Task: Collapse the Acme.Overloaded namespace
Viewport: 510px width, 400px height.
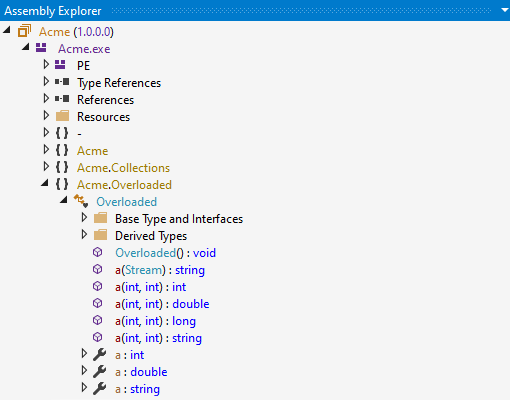Action: tap(45, 183)
